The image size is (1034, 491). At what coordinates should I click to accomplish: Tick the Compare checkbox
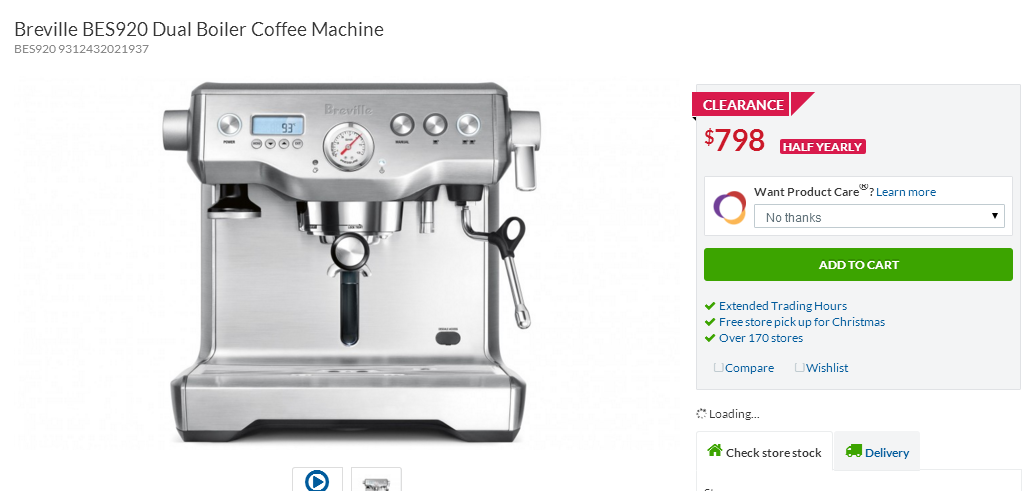(718, 367)
